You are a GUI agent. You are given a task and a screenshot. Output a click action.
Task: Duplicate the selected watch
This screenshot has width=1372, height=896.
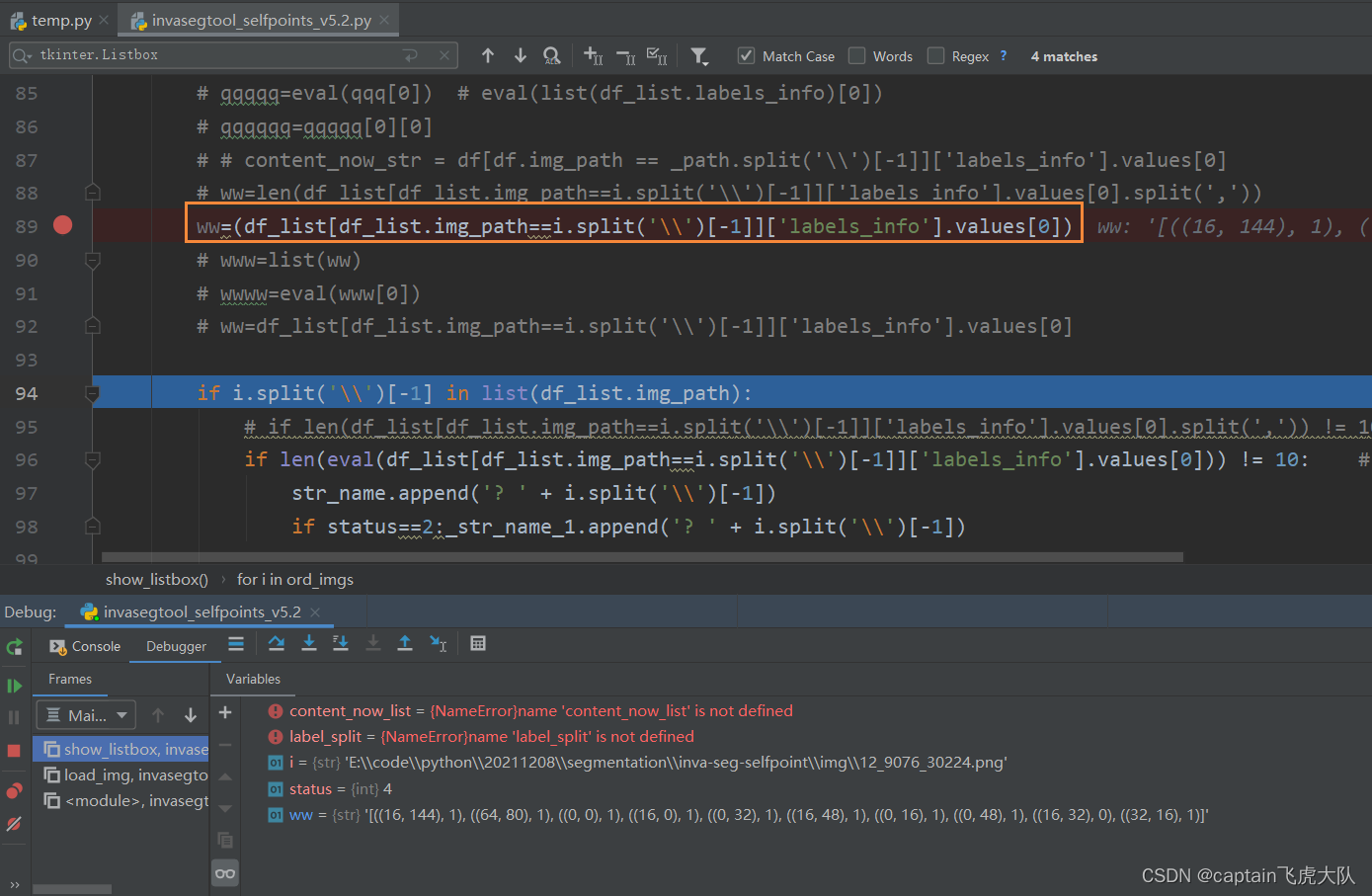click(x=225, y=841)
